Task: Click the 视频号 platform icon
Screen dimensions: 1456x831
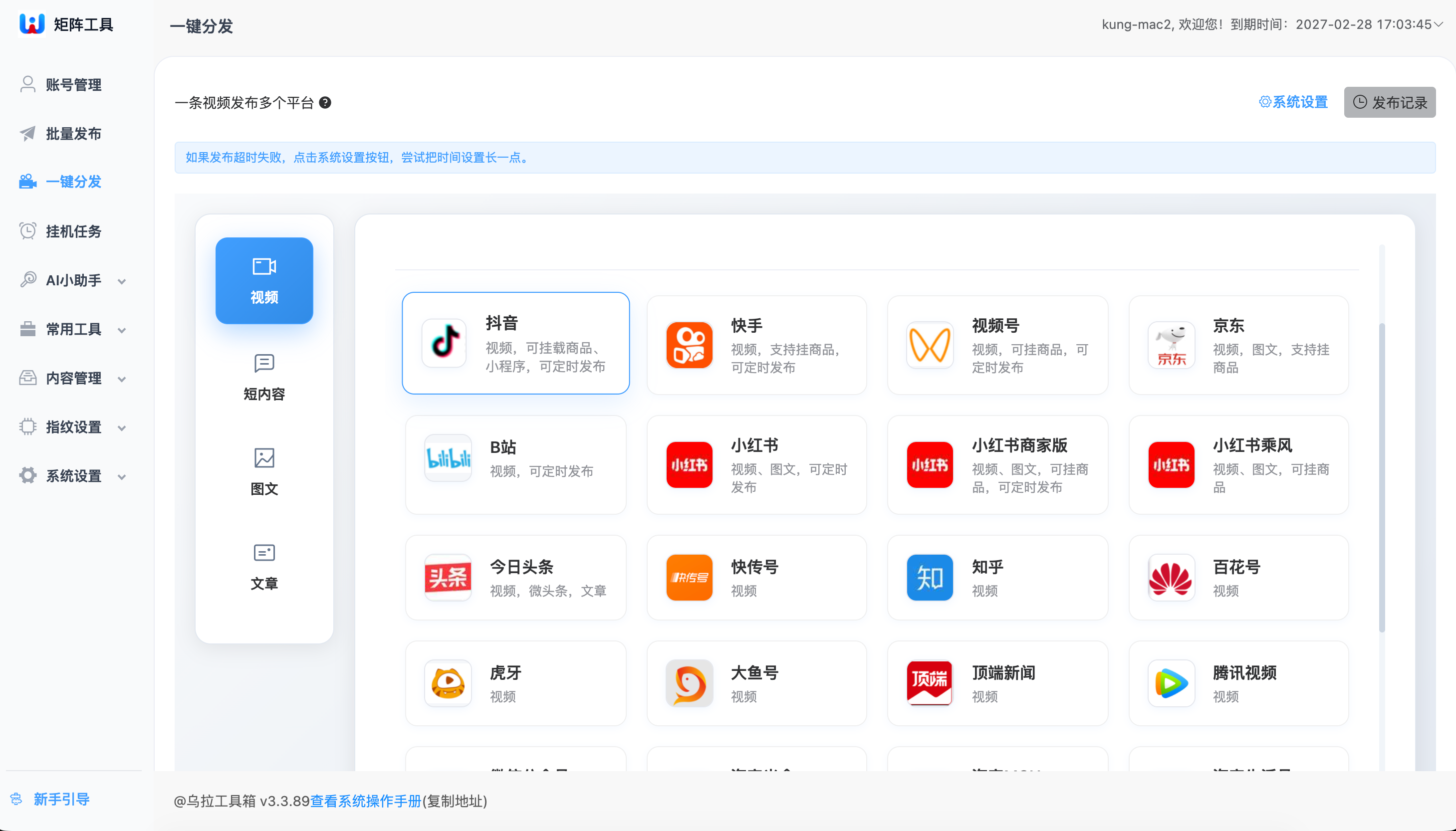Action: (x=930, y=345)
